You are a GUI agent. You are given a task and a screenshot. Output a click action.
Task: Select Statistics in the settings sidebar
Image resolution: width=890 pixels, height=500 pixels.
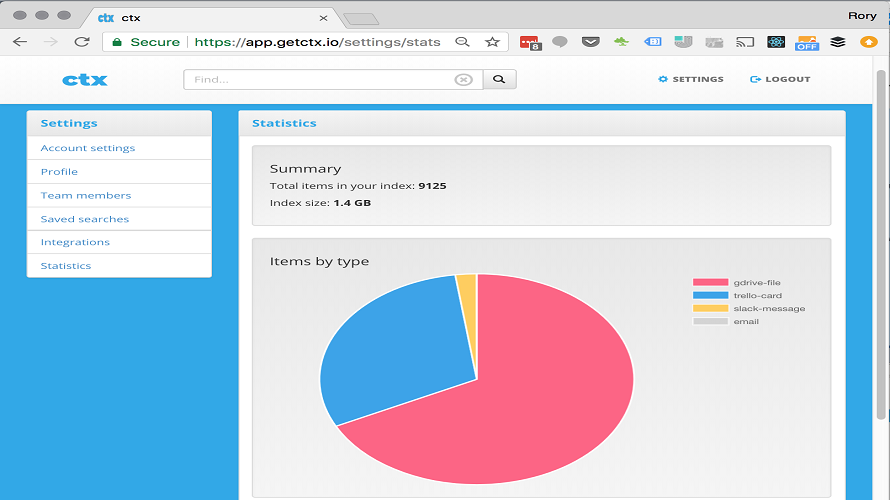(119, 266)
